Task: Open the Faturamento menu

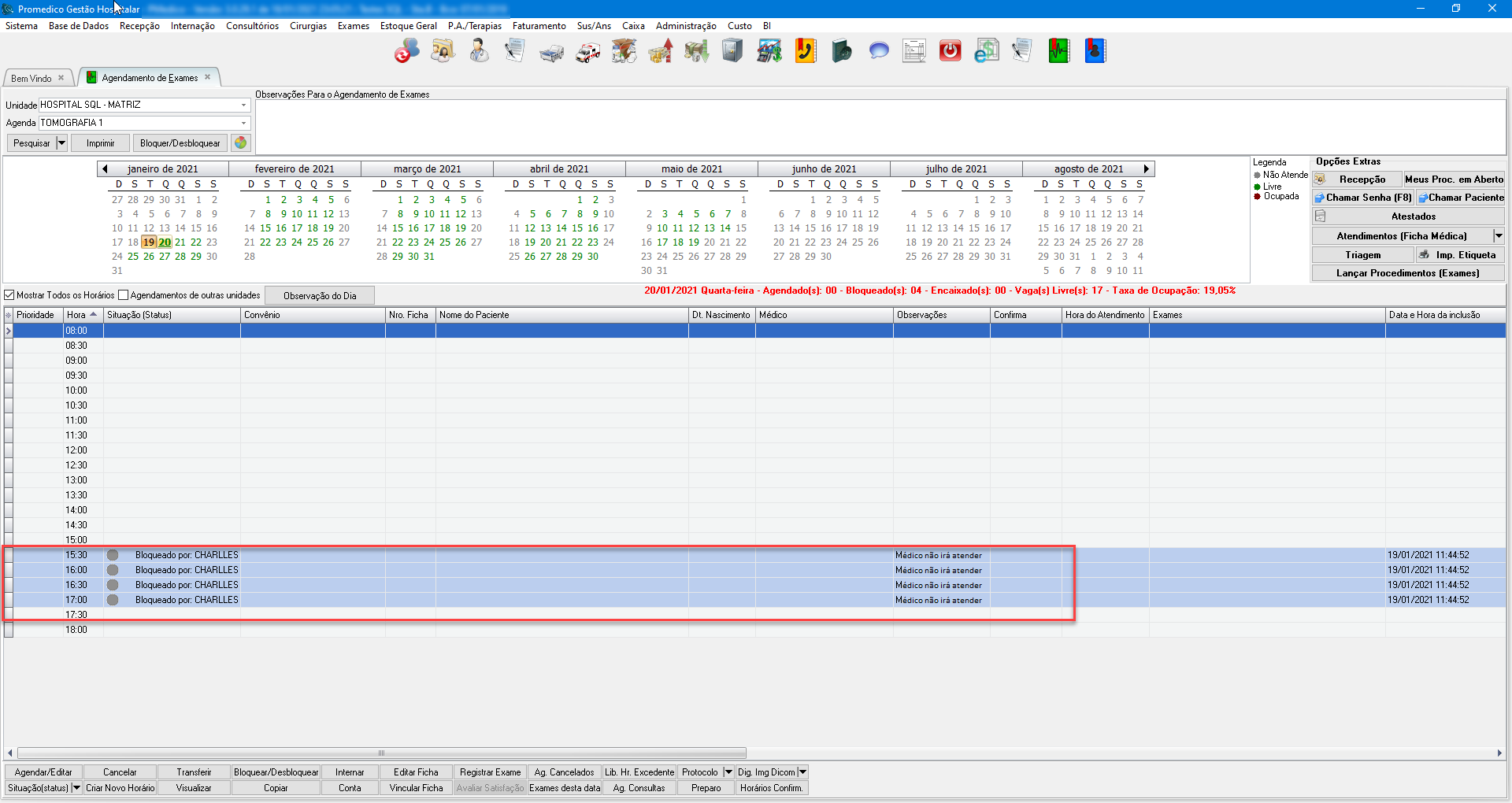Action: coord(539,26)
